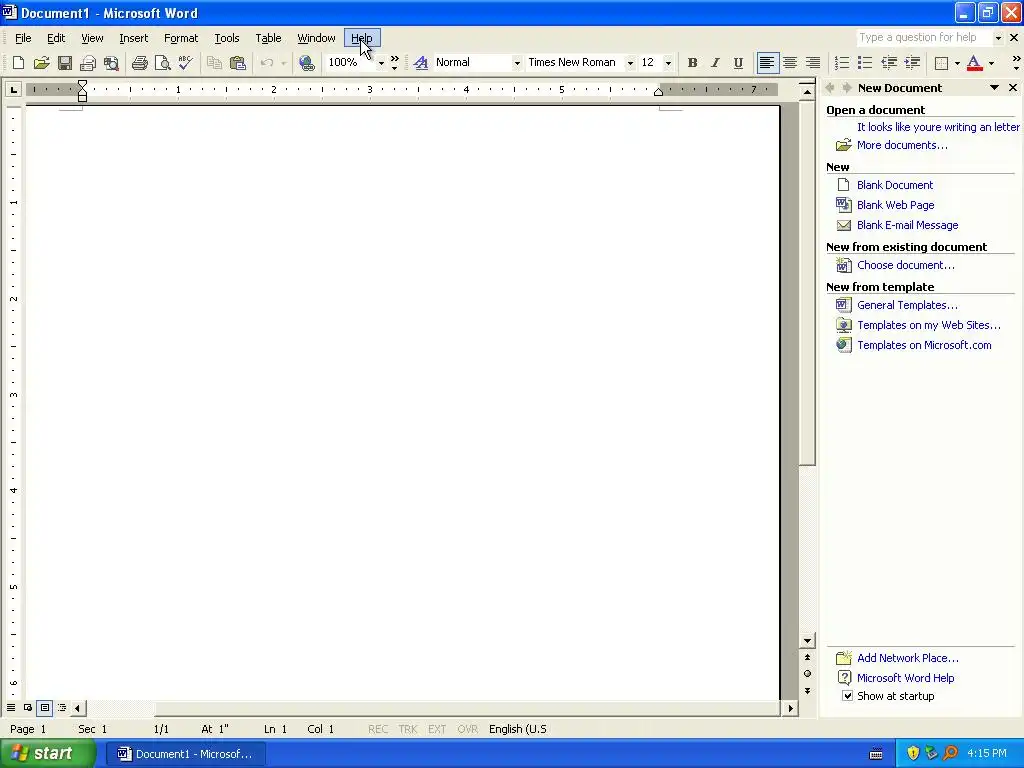Open the Insert menu
1024x768 pixels.
134,38
